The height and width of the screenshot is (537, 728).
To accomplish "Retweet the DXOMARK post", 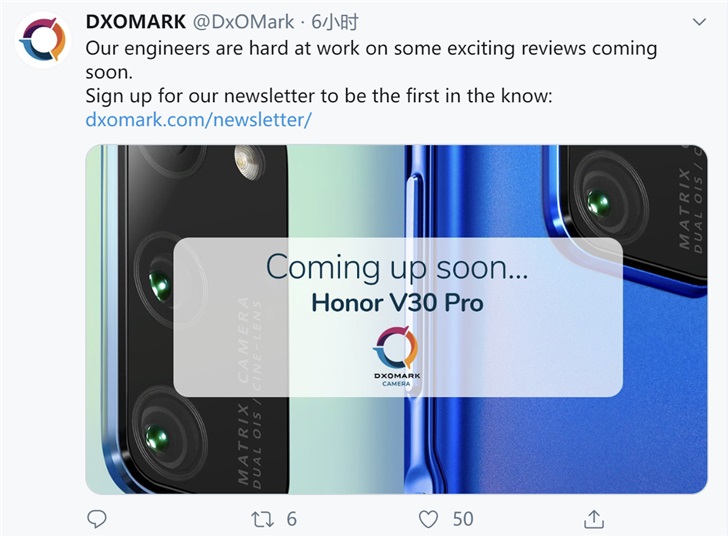I will point(262,518).
